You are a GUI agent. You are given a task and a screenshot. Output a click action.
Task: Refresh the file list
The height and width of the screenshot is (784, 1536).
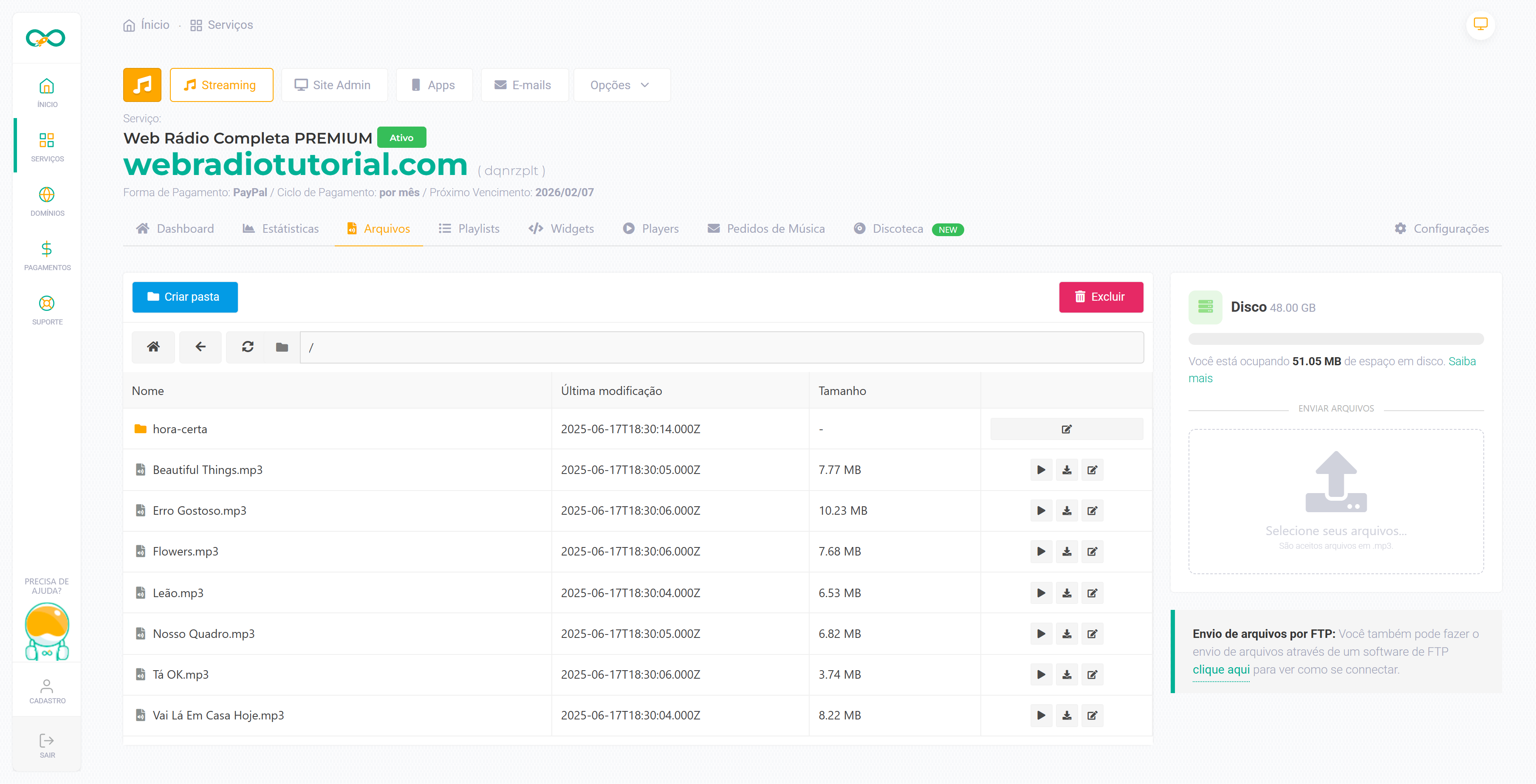248,347
